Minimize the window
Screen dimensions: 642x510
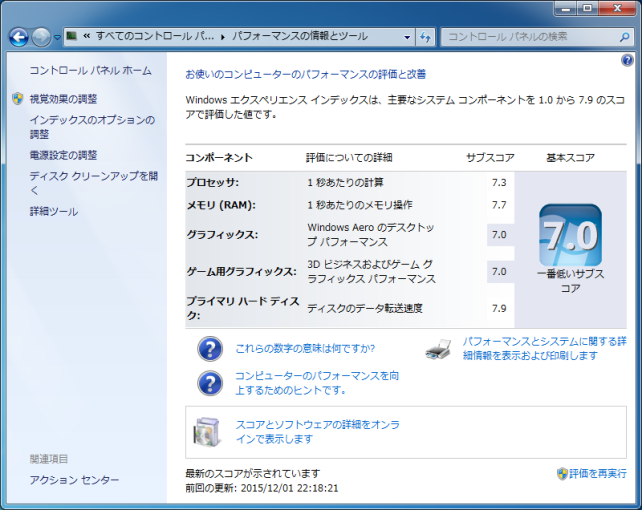click(x=566, y=8)
